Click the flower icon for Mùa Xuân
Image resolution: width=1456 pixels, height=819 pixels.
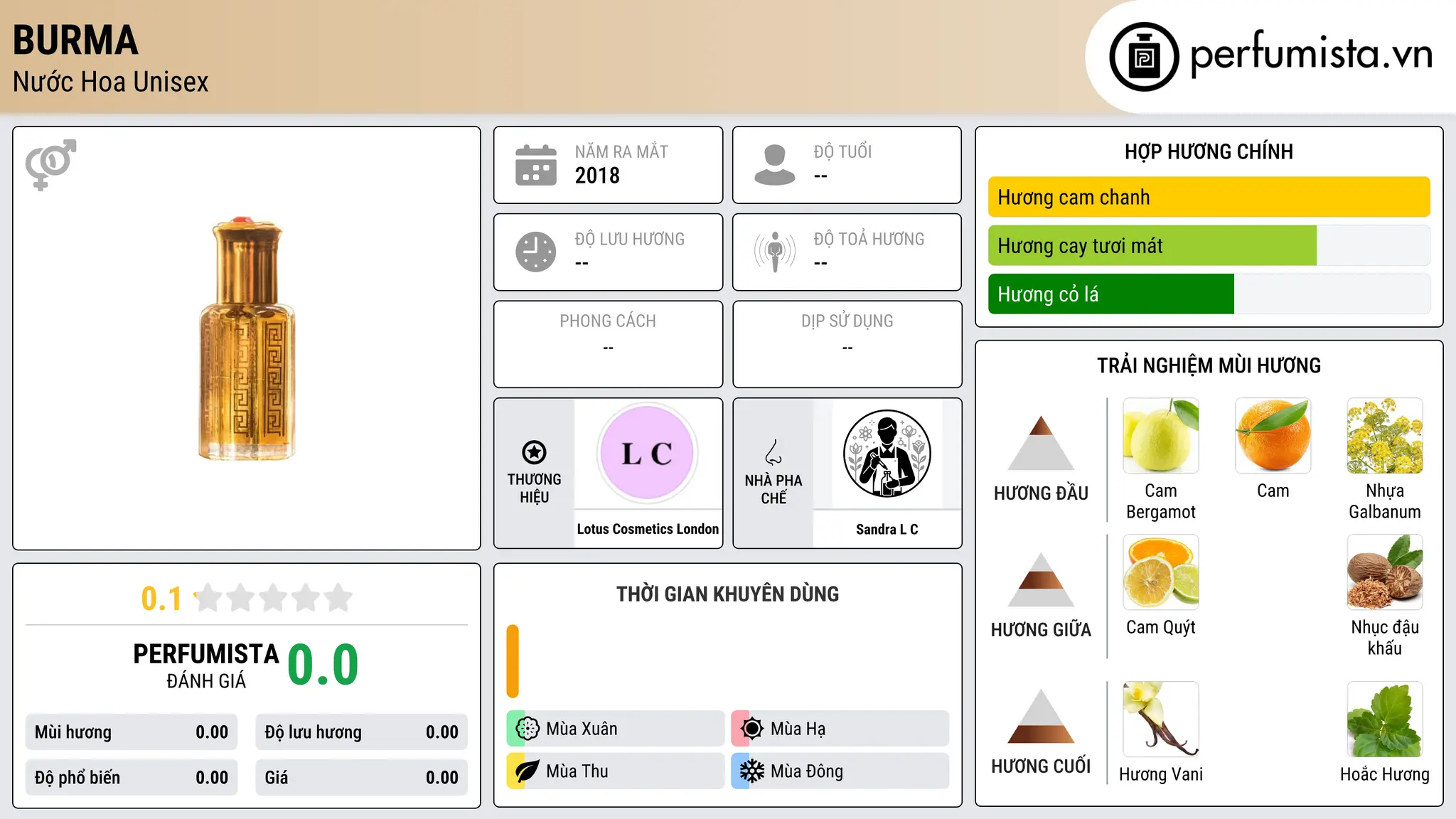(528, 729)
